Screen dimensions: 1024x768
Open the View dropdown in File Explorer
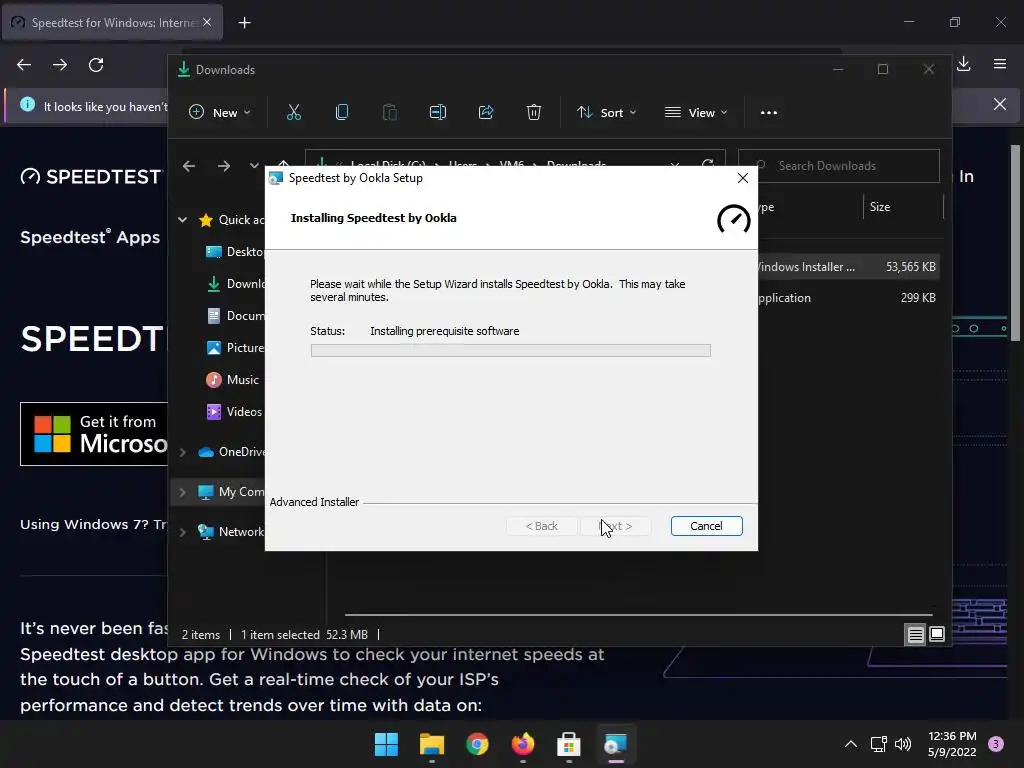696,112
